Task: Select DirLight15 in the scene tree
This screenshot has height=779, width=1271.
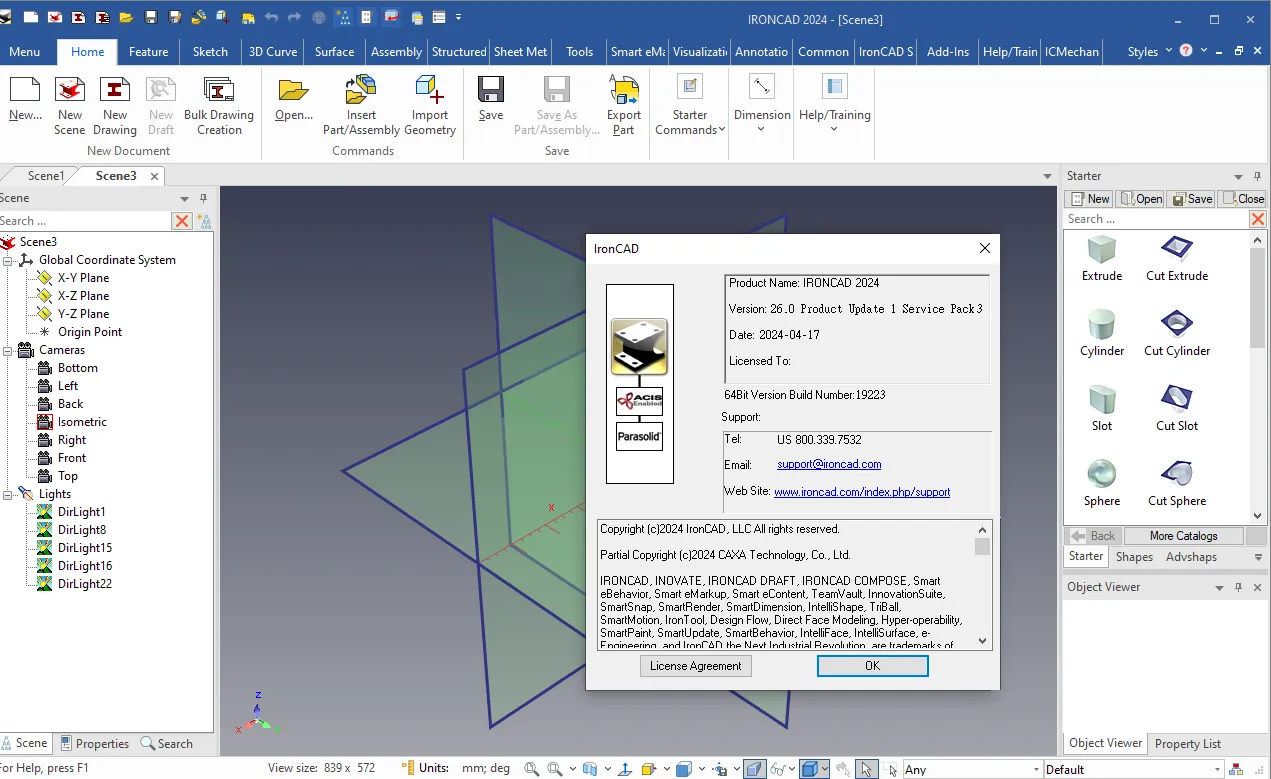Action: pos(85,548)
